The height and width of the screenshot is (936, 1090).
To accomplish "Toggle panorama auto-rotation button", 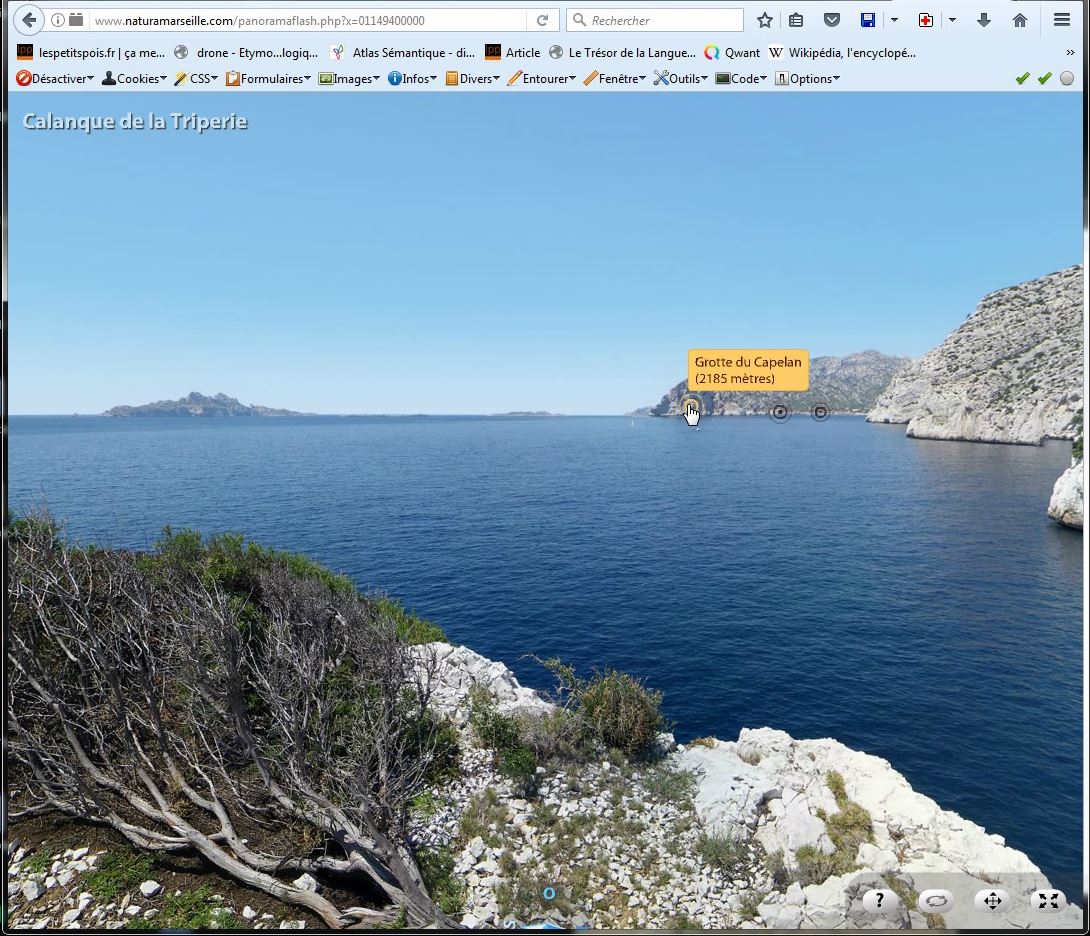I will (936, 900).
